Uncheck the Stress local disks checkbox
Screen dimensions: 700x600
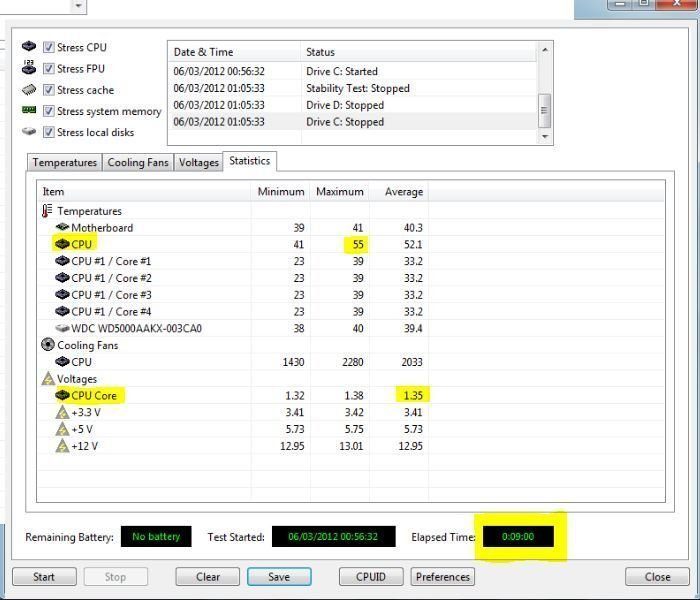(49, 132)
